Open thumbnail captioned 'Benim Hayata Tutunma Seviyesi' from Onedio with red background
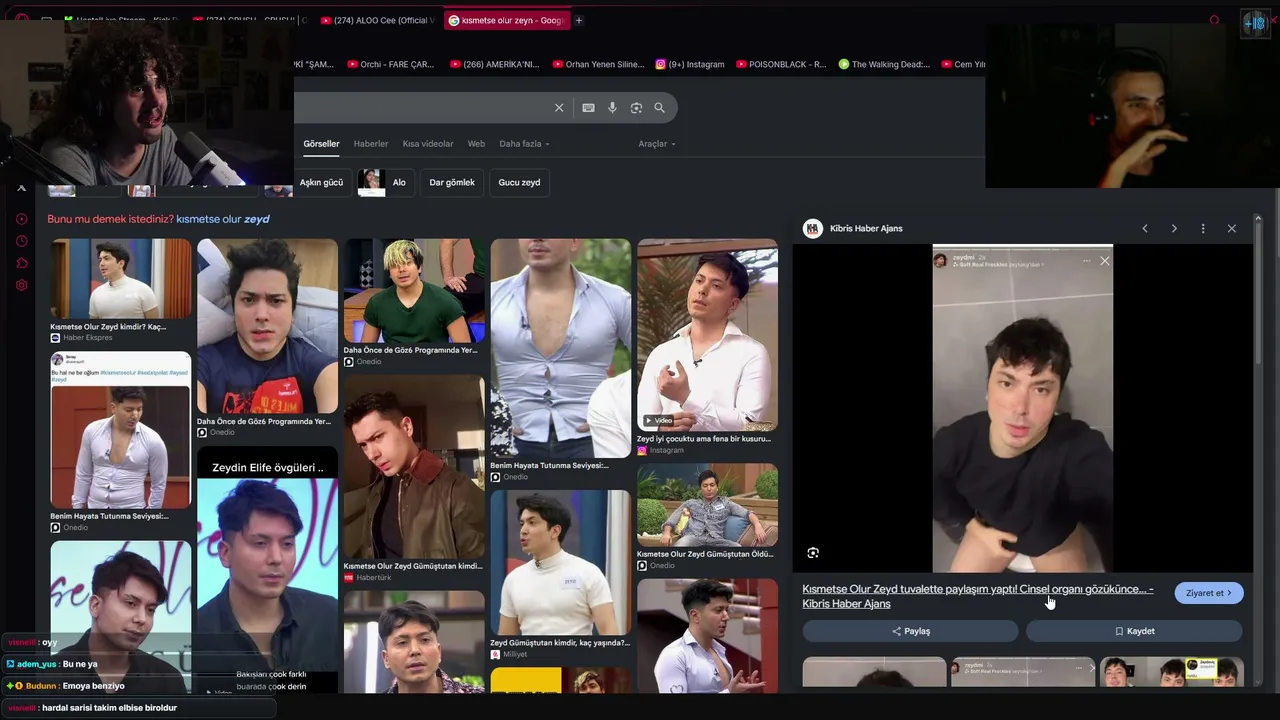 [x=121, y=431]
